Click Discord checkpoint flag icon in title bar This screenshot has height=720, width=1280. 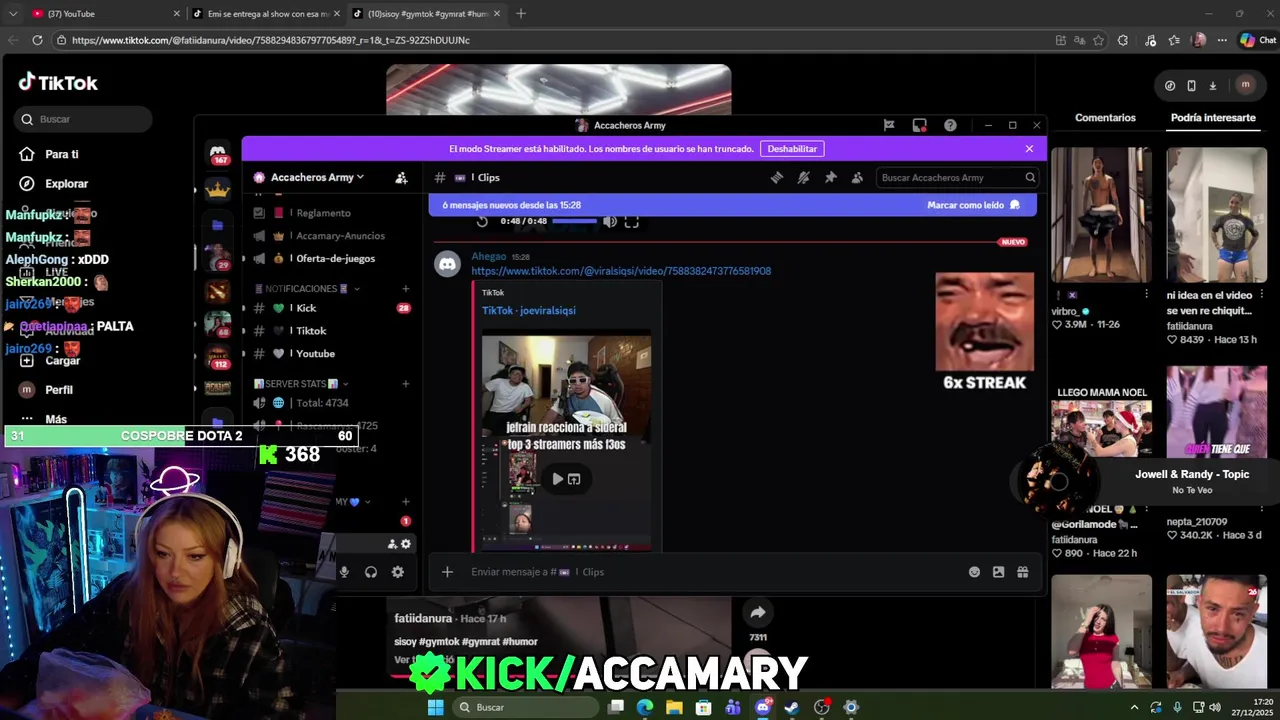pyautogui.click(x=888, y=125)
